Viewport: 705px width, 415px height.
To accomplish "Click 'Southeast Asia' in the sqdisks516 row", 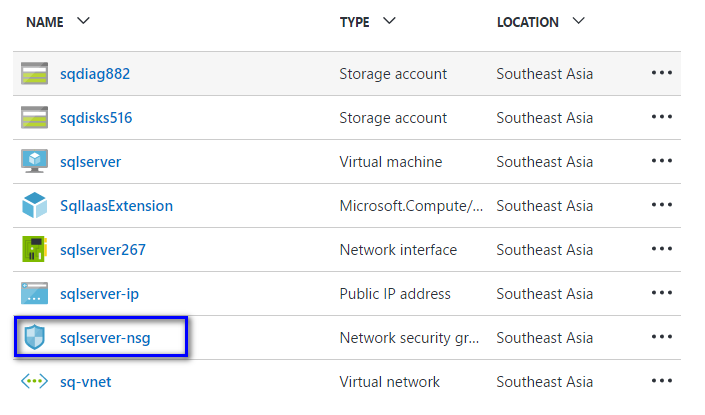I will click(x=545, y=118).
